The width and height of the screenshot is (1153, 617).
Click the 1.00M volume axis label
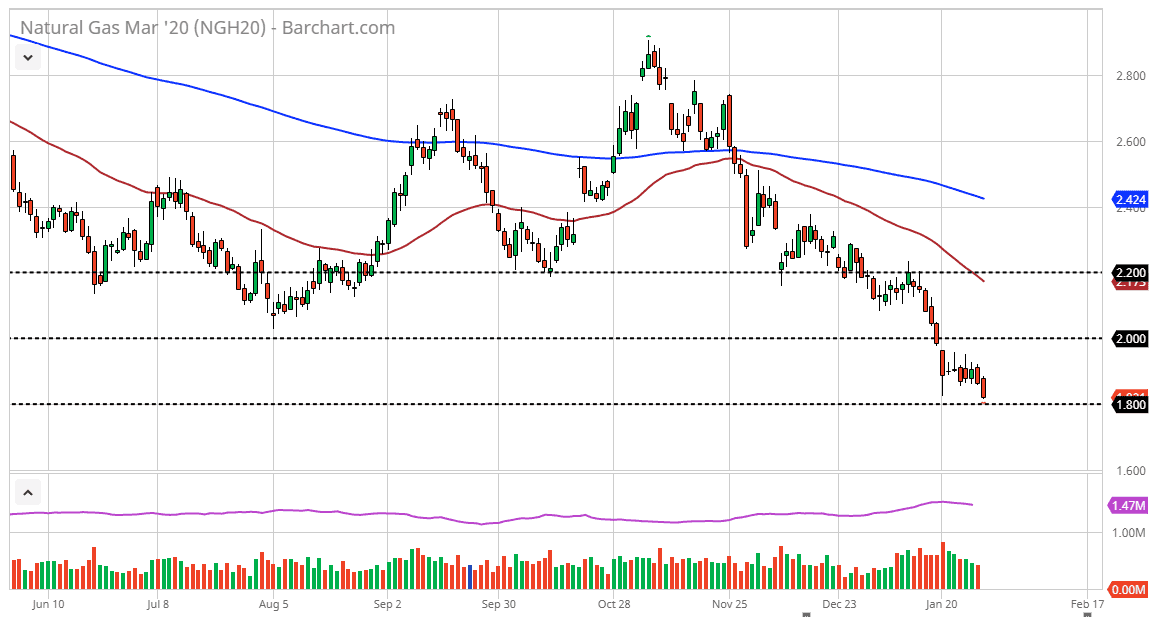tap(1129, 532)
